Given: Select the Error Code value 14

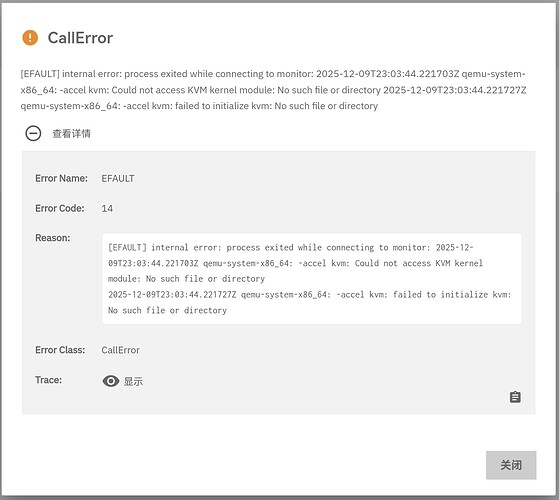Looking at the screenshot, I should pyautogui.click(x=107, y=208).
